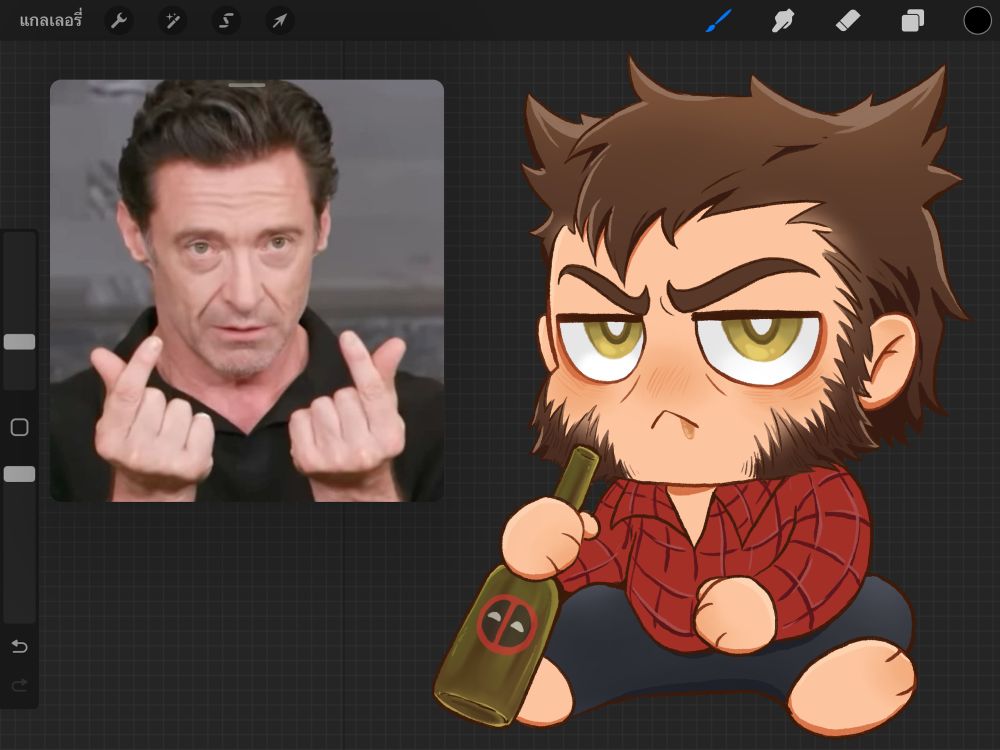
Task: Activate the Transform arrow tool
Action: coord(280,20)
